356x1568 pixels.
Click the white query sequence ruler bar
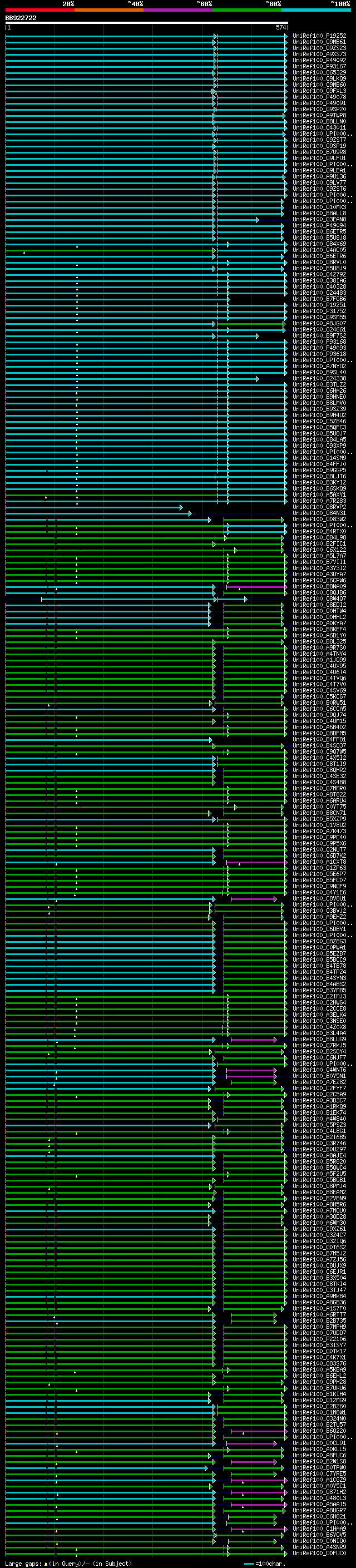click(147, 22)
